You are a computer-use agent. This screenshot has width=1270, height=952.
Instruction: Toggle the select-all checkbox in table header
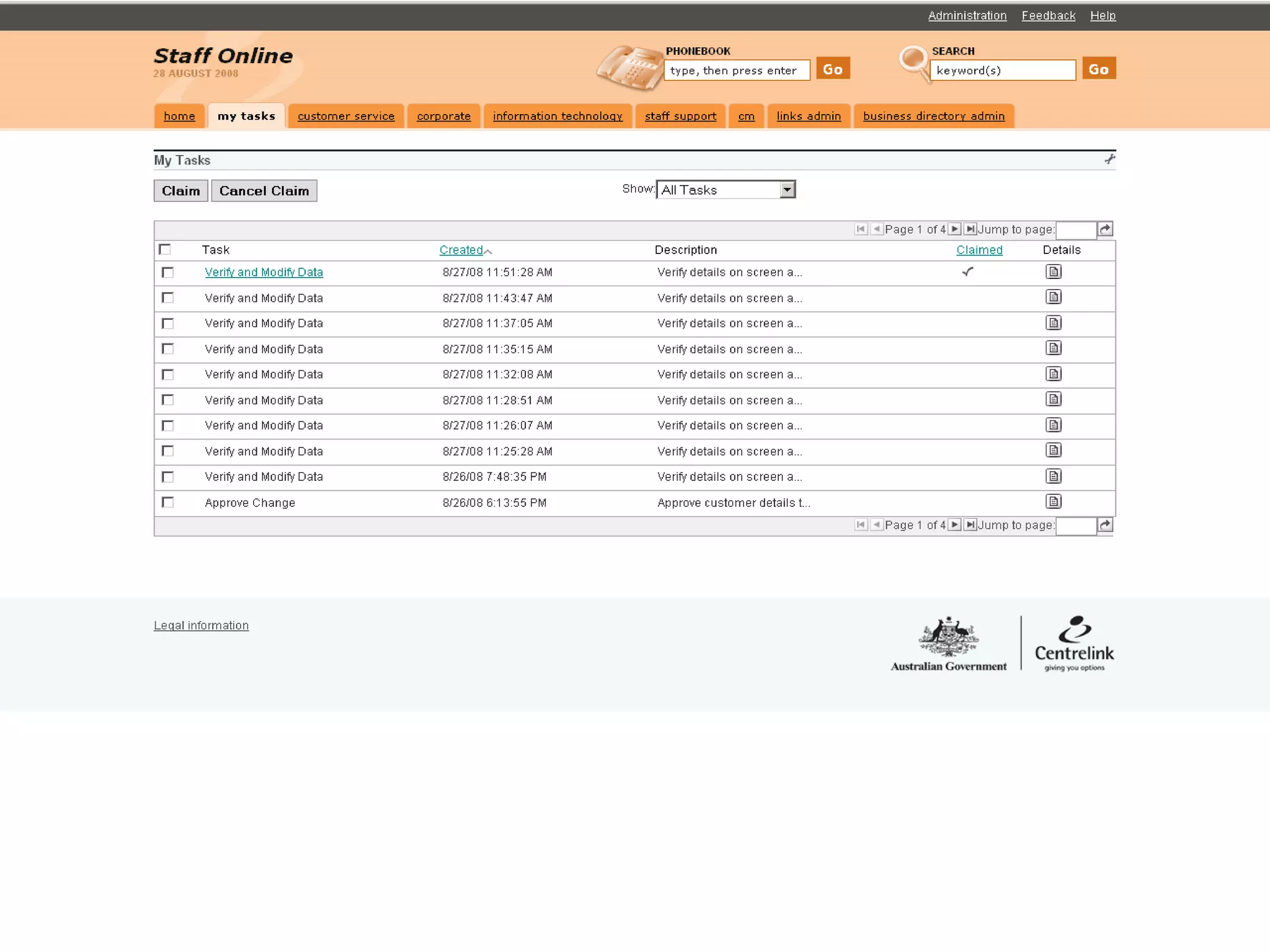point(165,249)
